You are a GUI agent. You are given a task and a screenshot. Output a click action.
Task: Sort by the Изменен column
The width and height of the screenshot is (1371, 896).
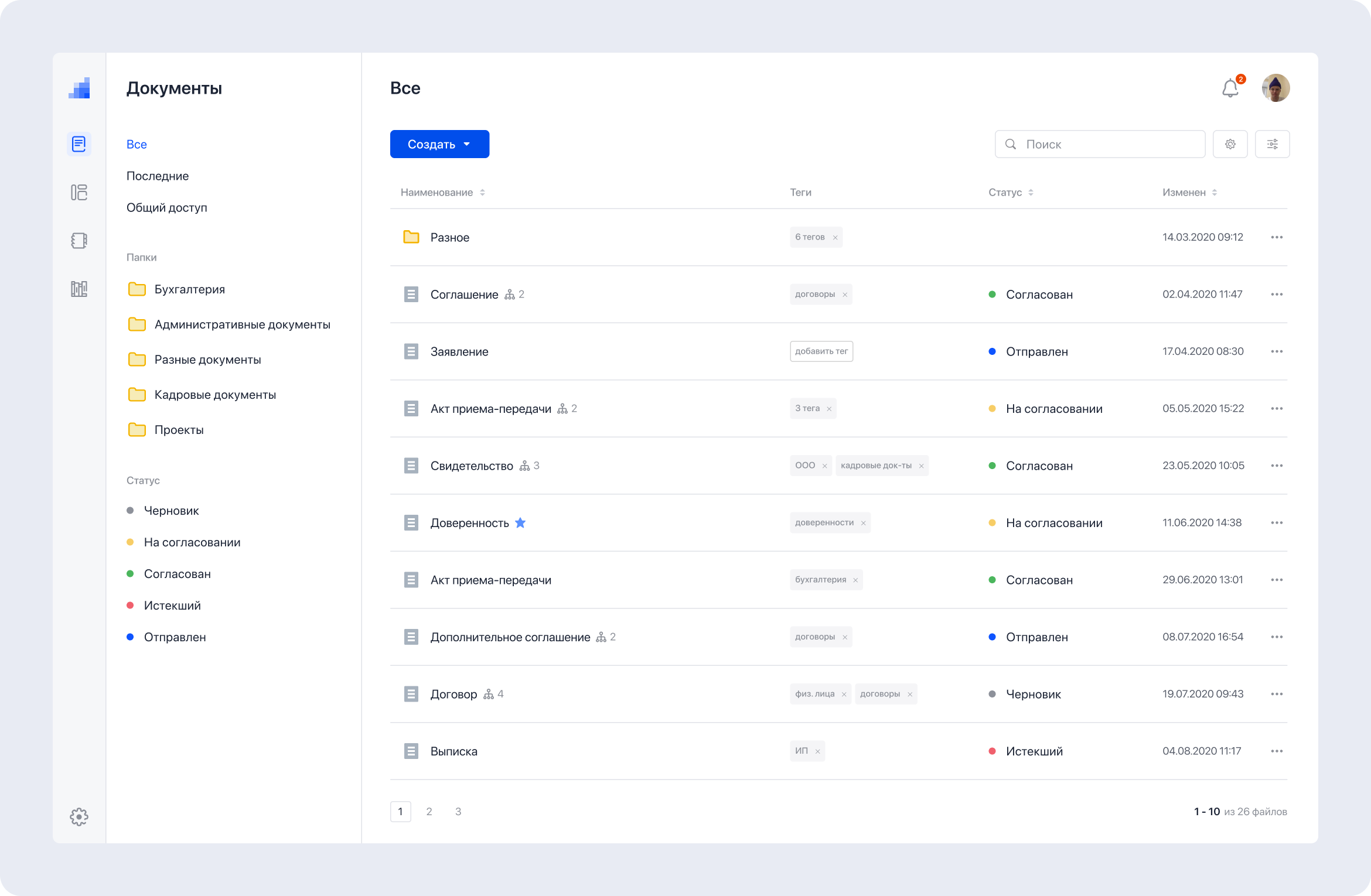pos(1189,192)
